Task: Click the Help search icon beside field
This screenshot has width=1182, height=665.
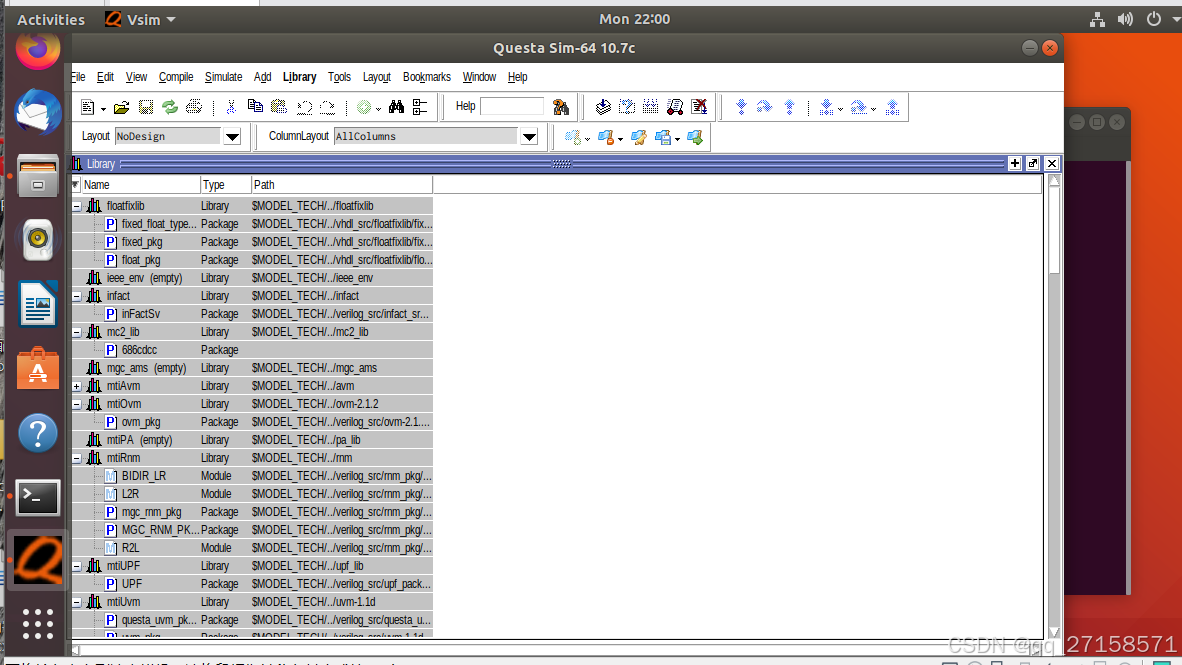Action: tap(560, 107)
